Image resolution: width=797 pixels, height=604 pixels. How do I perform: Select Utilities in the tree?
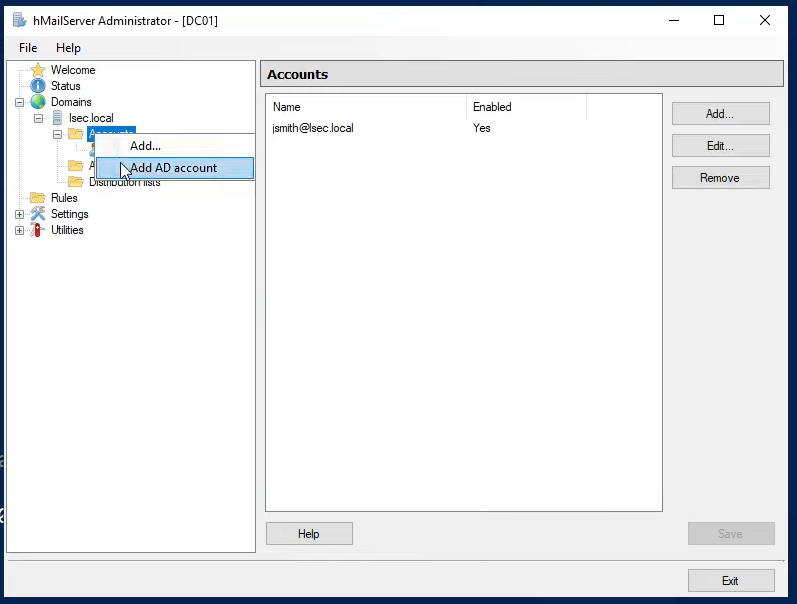pos(67,230)
